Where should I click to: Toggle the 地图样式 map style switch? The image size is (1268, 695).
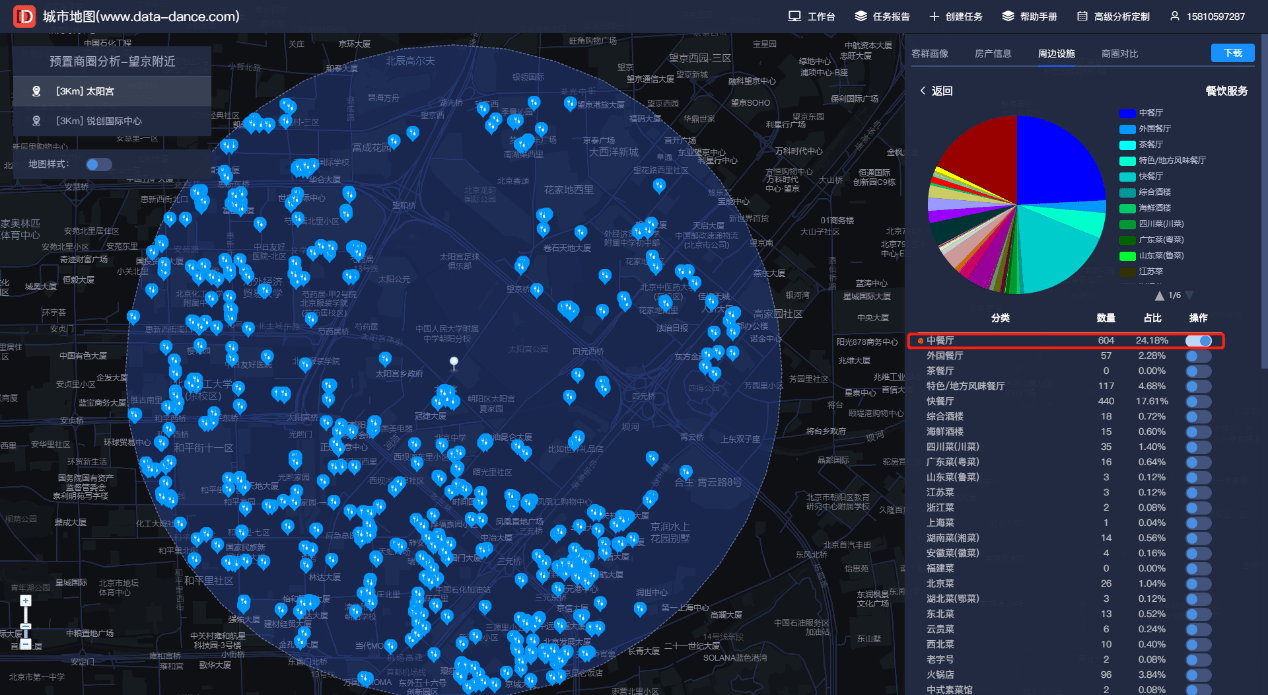click(98, 164)
